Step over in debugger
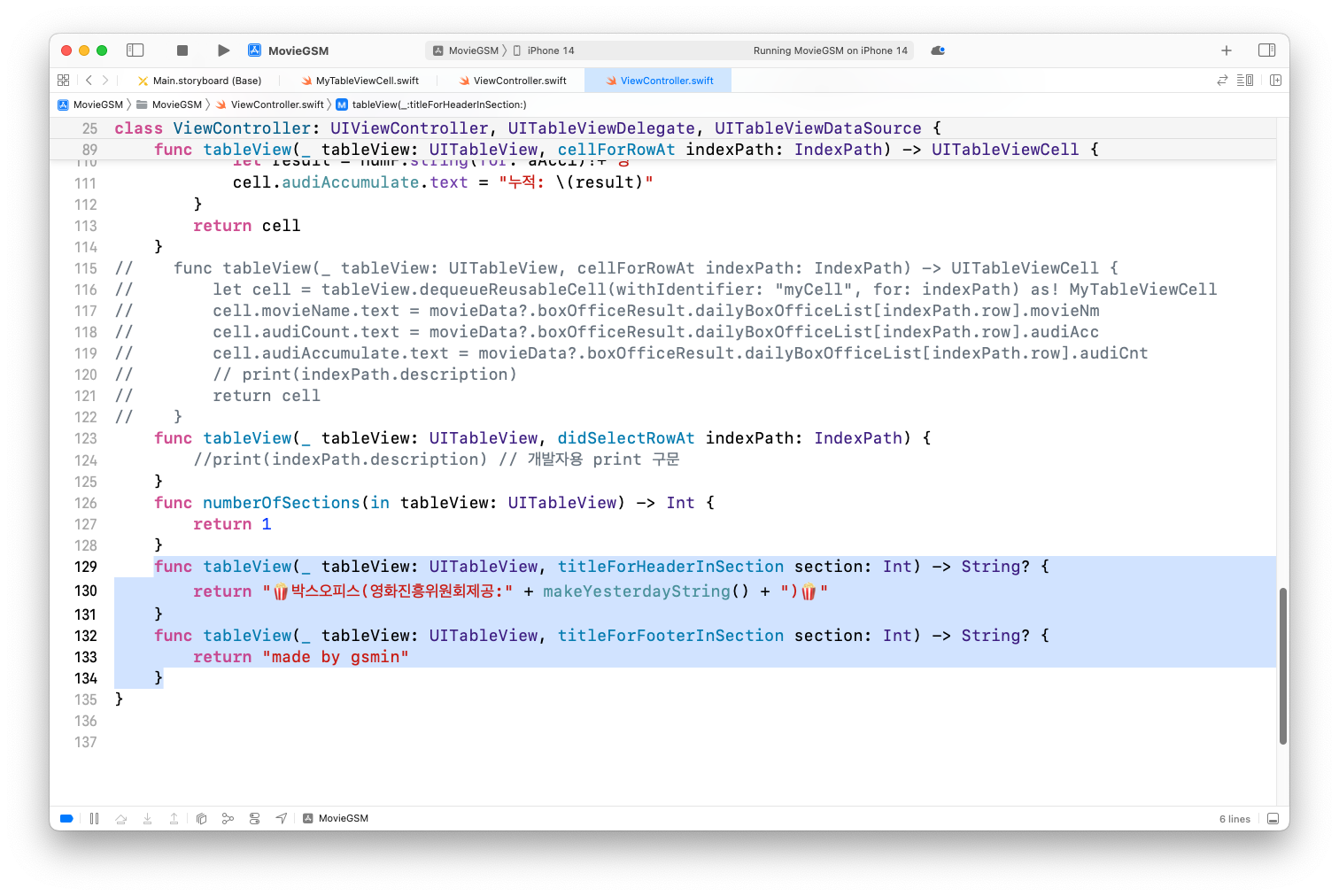The image size is (1339, 896). coord(120,818)
